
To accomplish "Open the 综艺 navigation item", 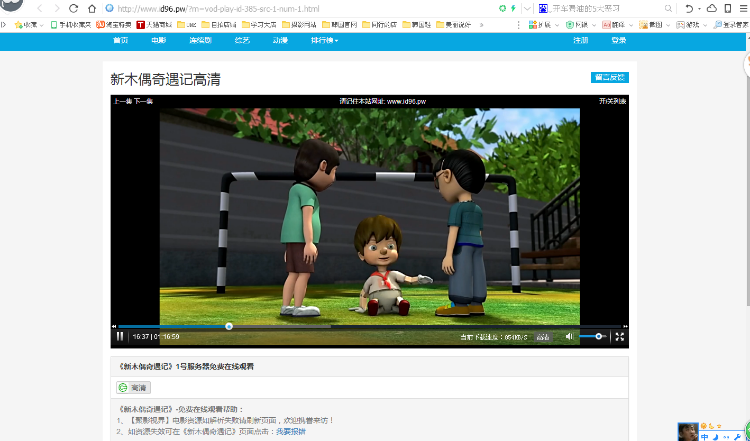I will coord(242,41).
